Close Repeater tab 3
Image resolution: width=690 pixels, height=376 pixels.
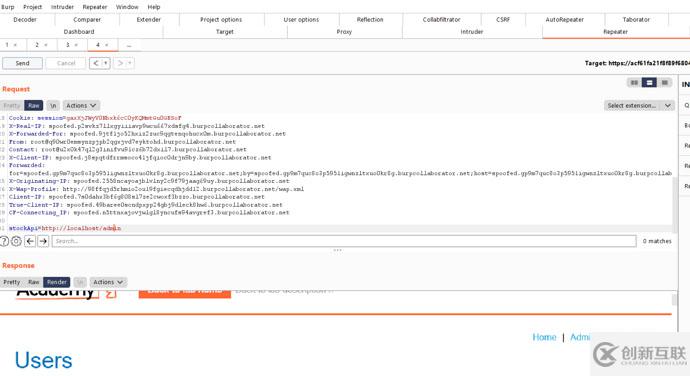[x=76, y=45]
